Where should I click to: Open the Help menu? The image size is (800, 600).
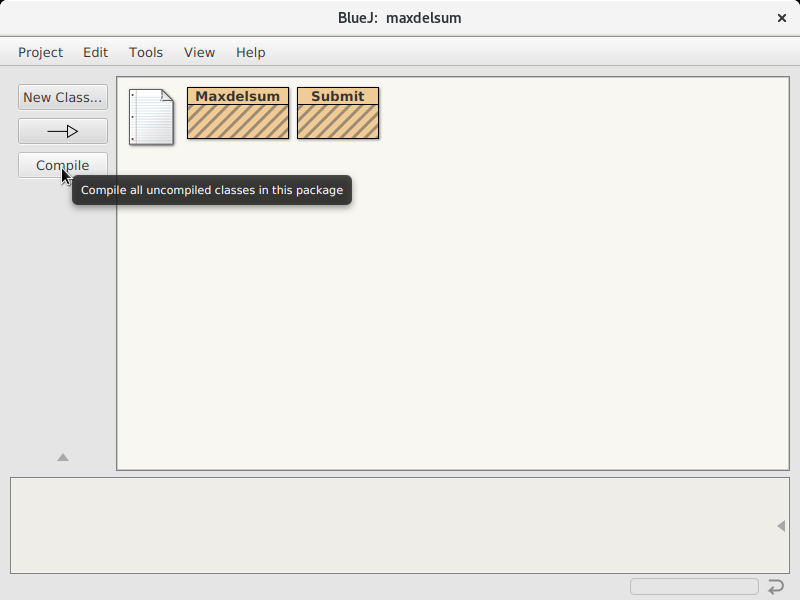click(x=251, y=53)
